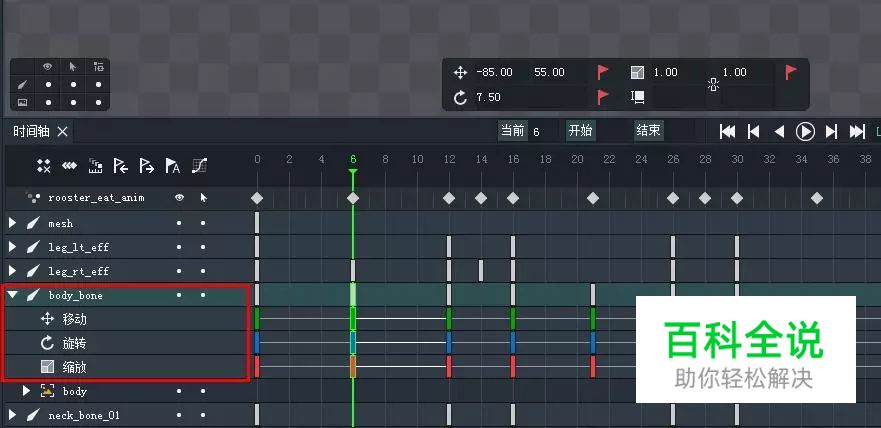Click the 结束 end frame button
The height and width of the screenshot is (428, 881).
pyautogui.click(x=648, y=131)
